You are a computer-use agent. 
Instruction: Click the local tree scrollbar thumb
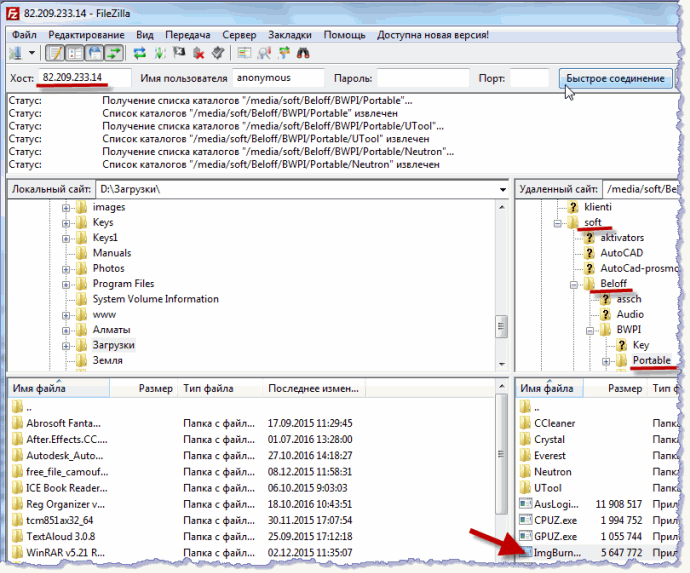(502, 327)
